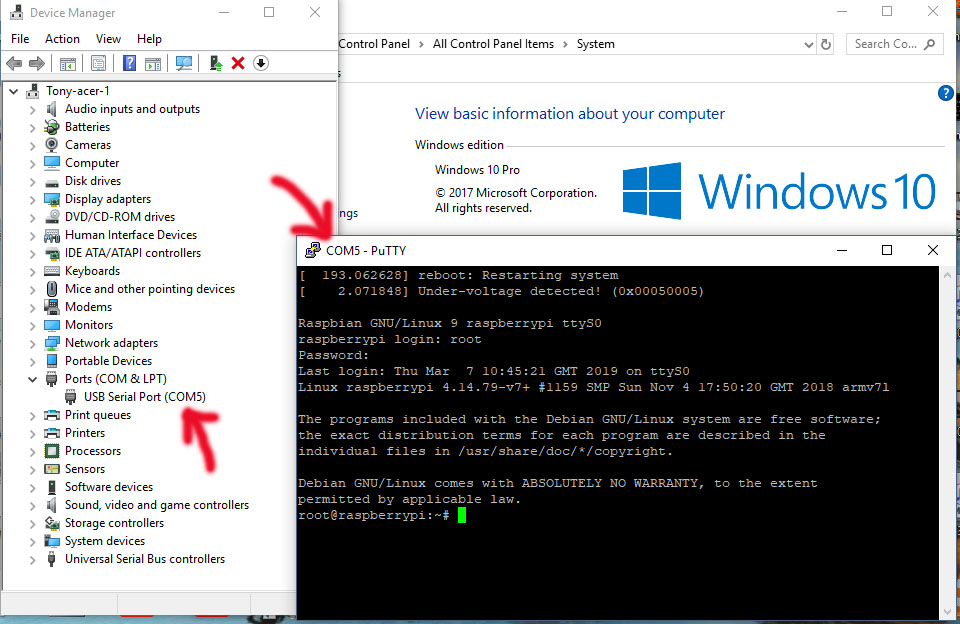
Task: Maximize the COM5 - PuTTY window
Action: pos(887,250)
